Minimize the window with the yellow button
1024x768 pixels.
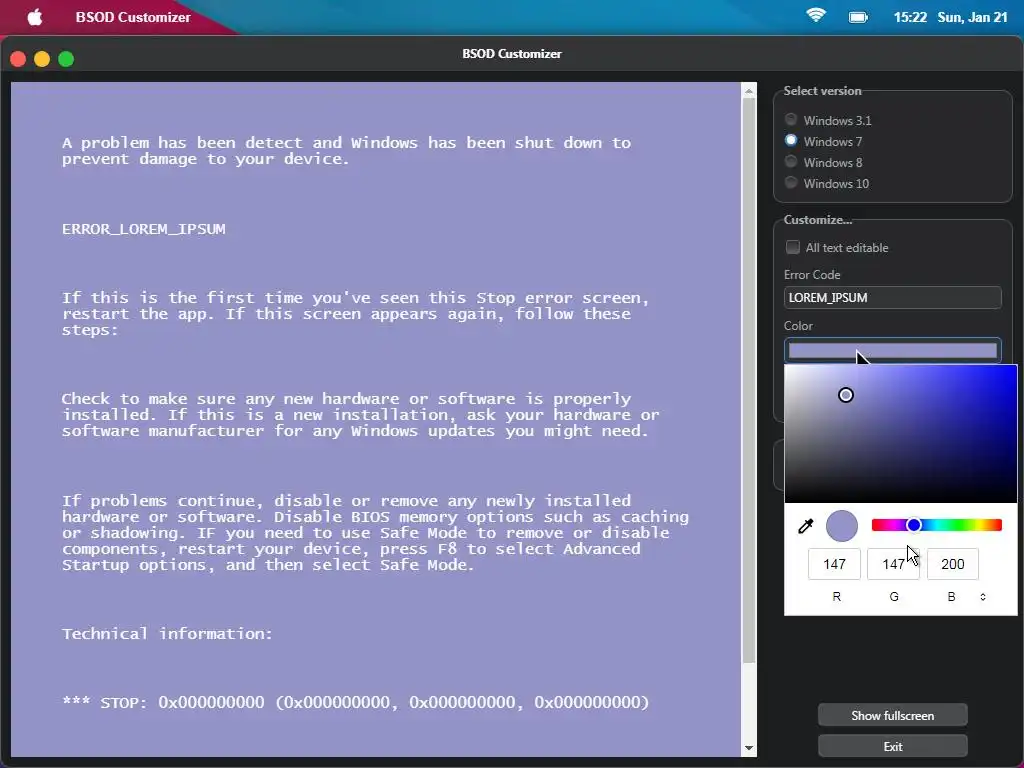pyautogui.click(x=42, y=59)
